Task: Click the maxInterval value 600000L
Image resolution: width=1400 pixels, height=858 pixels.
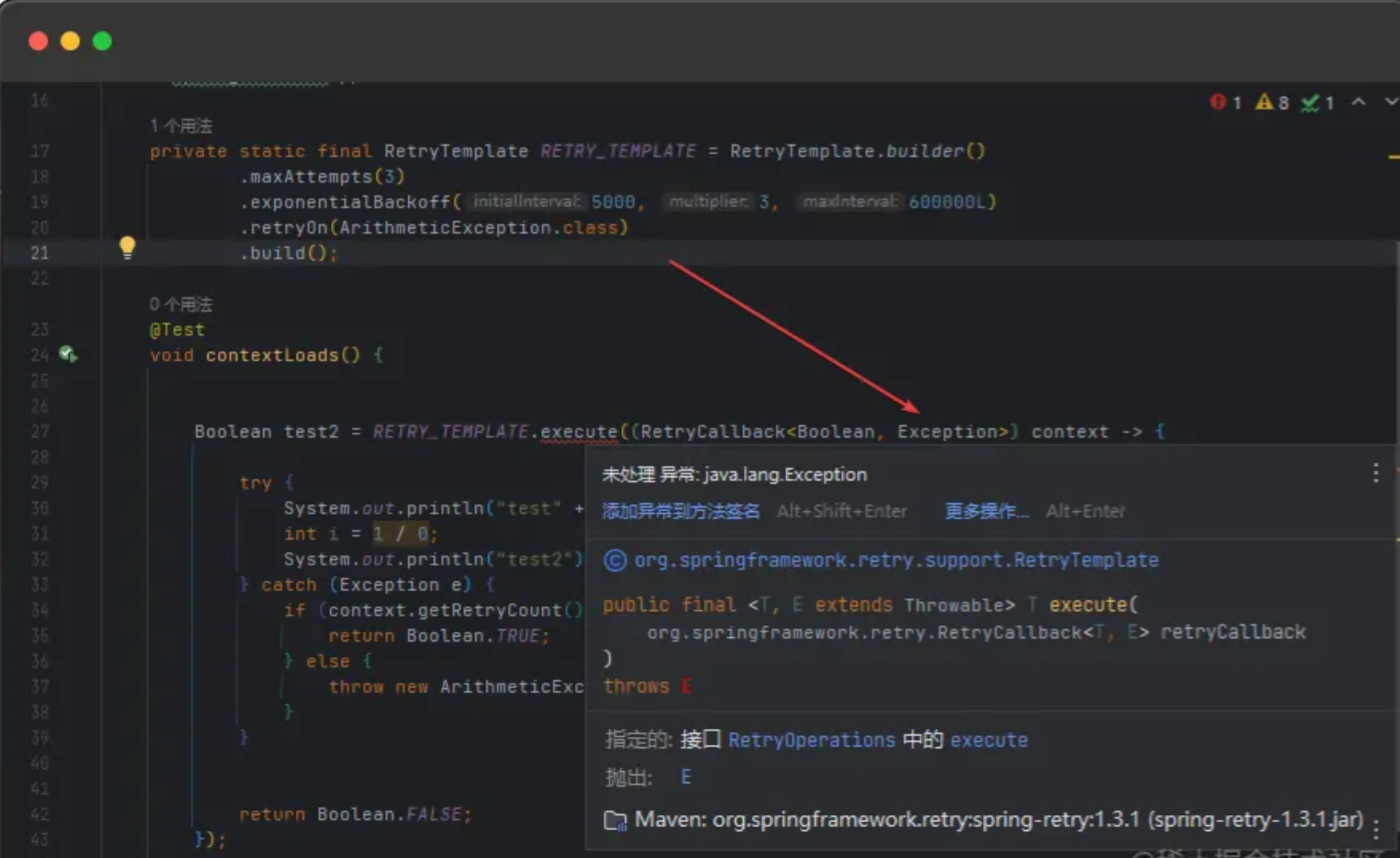Action: [x=947, y=202]
